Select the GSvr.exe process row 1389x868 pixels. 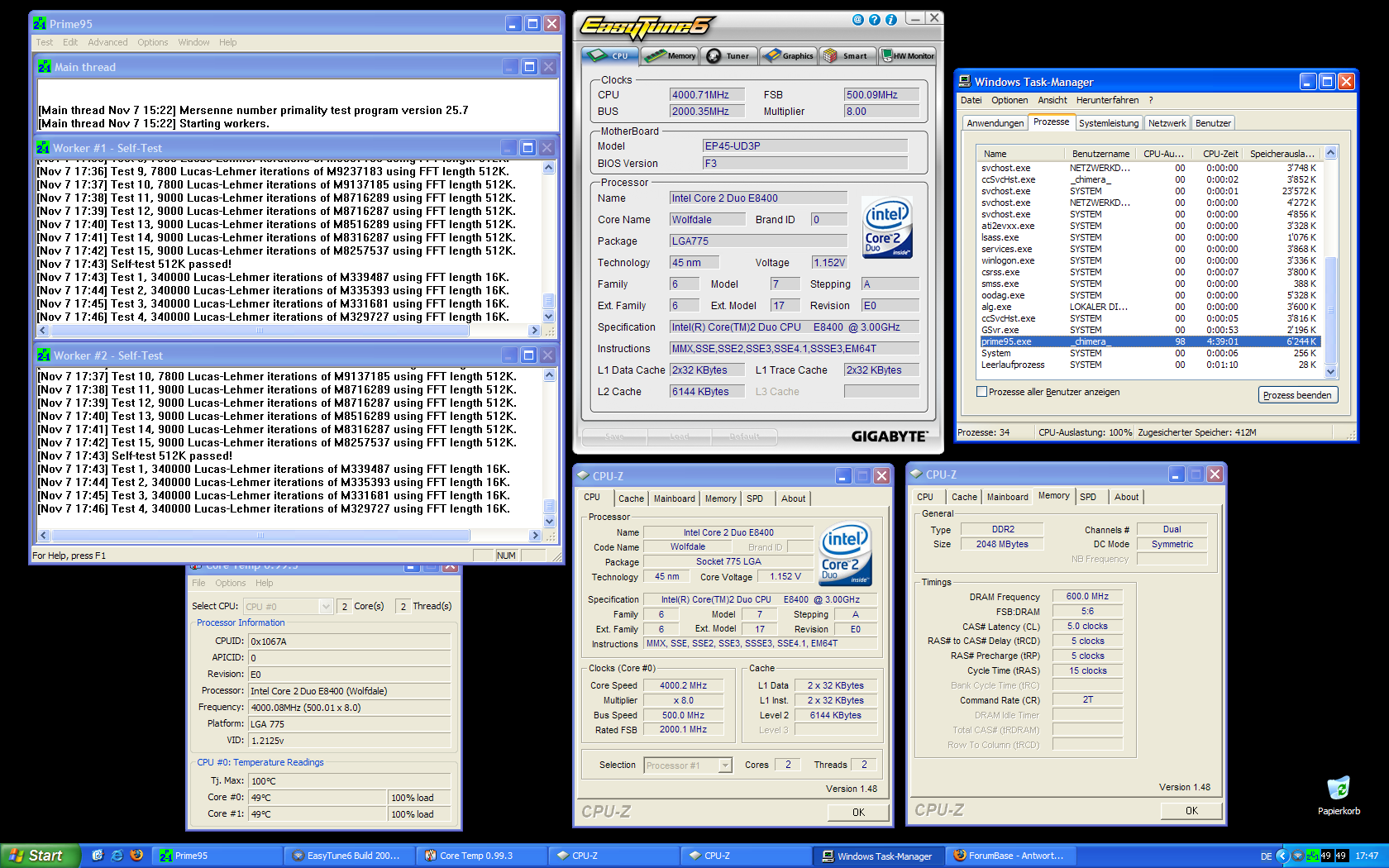click(x=1149, y=330)
